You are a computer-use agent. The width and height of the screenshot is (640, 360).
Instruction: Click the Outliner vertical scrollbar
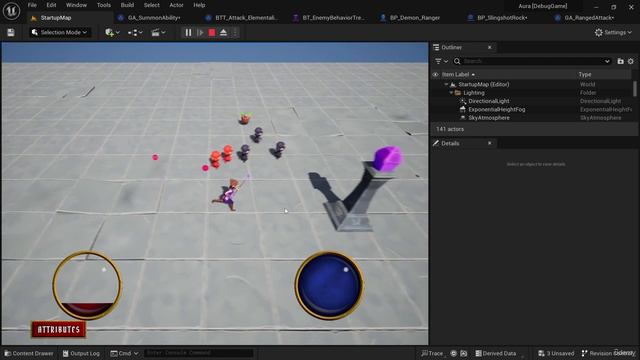click(635, 89)
